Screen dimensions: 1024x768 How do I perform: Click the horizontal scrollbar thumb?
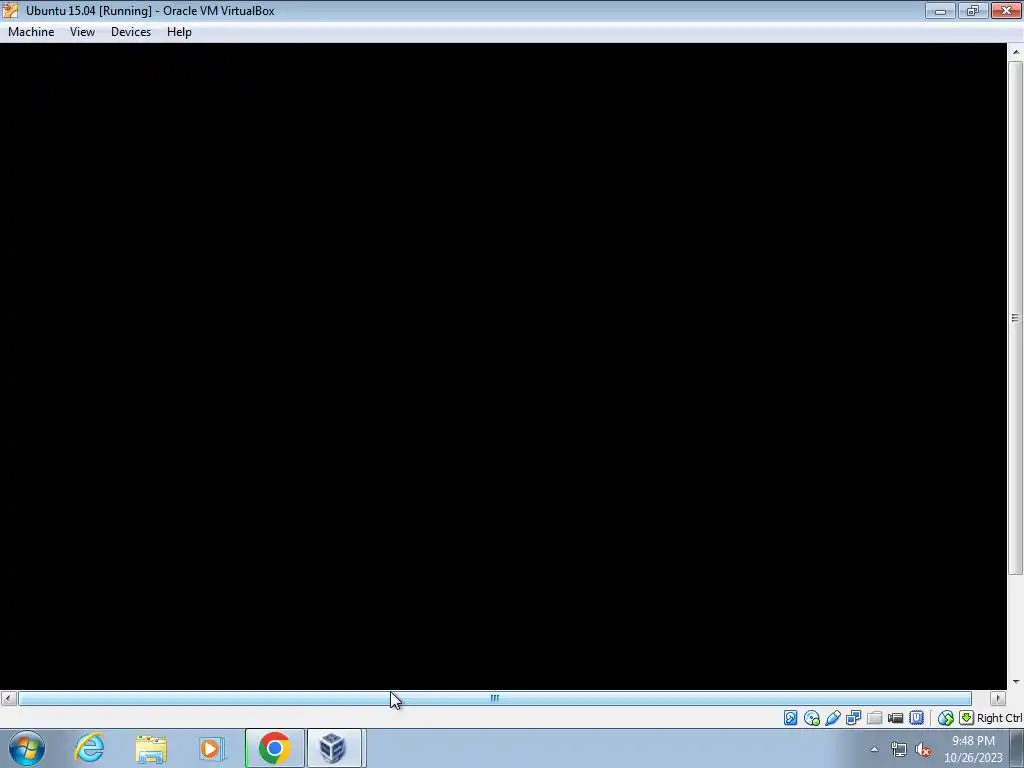[x=494, y=698]
